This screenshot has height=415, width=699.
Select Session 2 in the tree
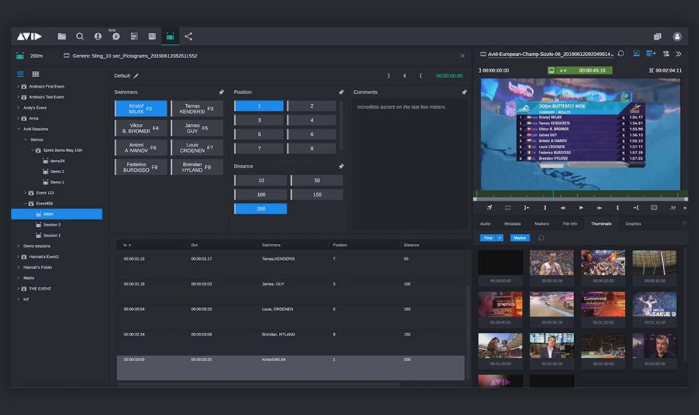(x=51, y=225)
